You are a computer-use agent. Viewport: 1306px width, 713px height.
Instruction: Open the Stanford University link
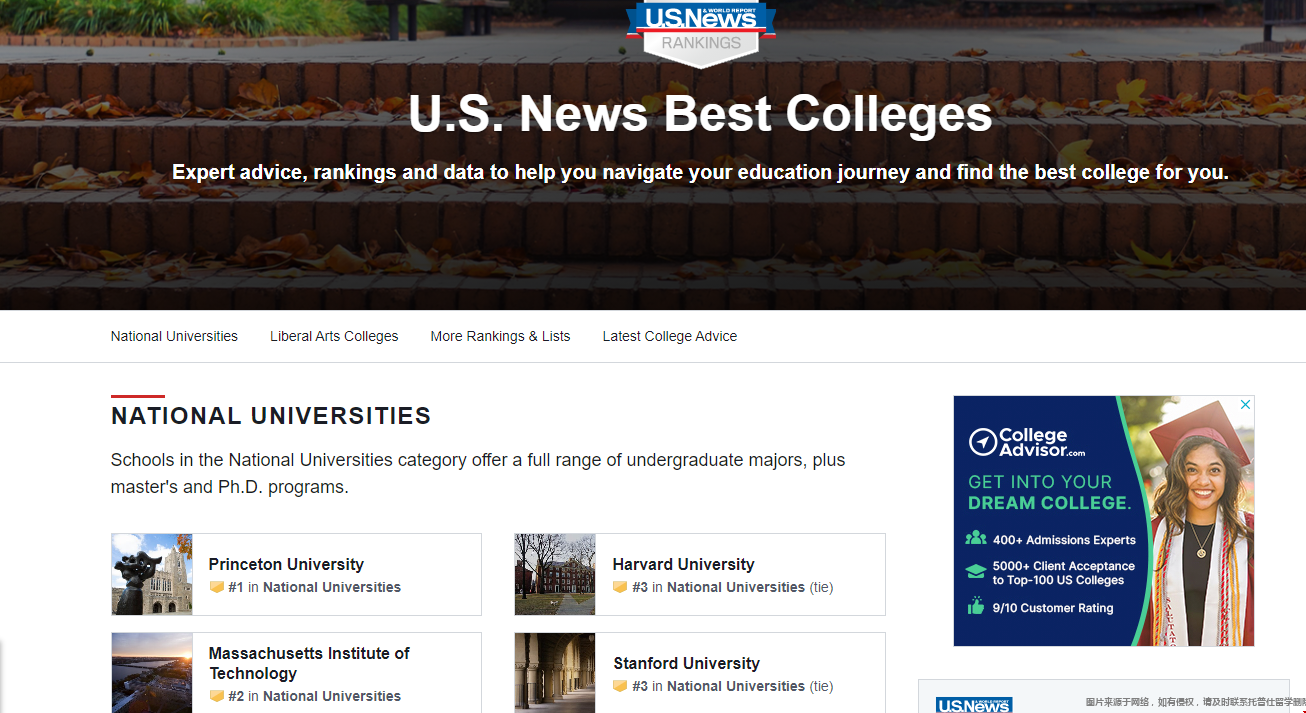coord(686,663)
